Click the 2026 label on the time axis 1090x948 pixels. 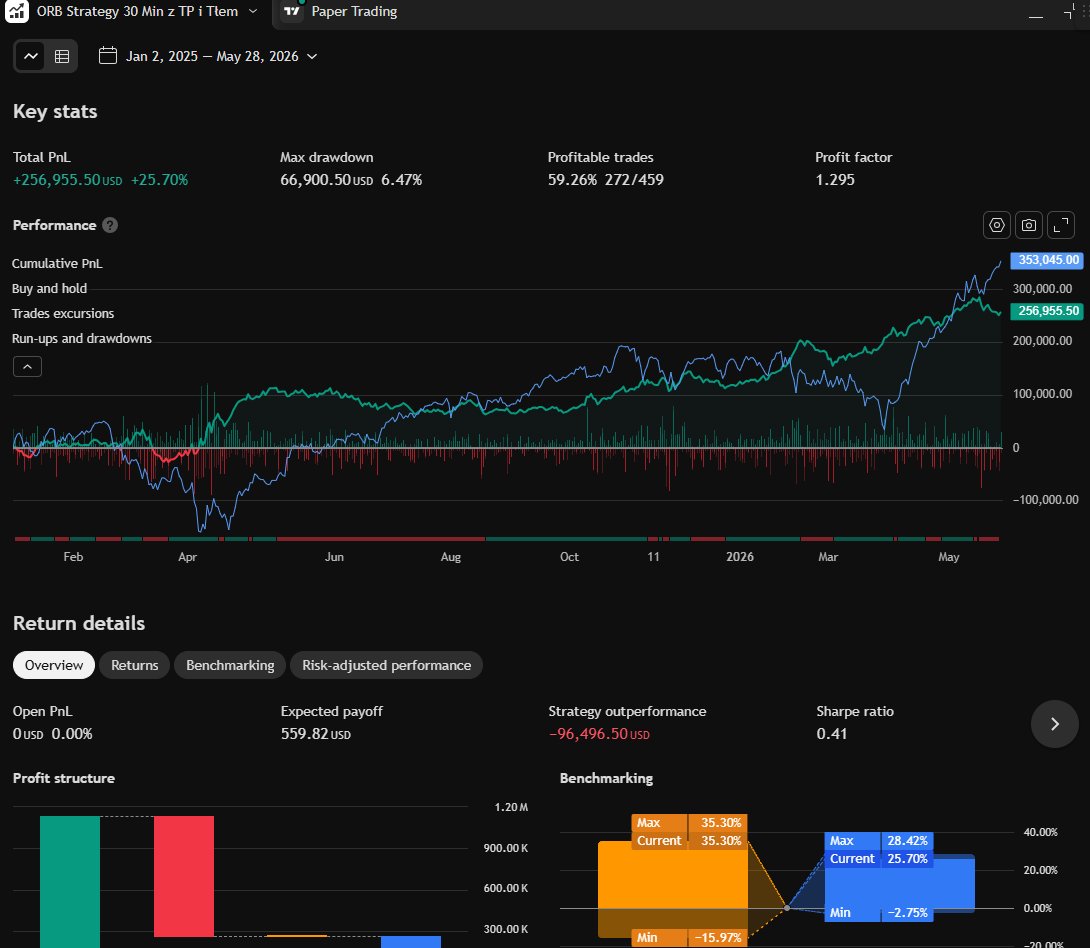[740, 557]
